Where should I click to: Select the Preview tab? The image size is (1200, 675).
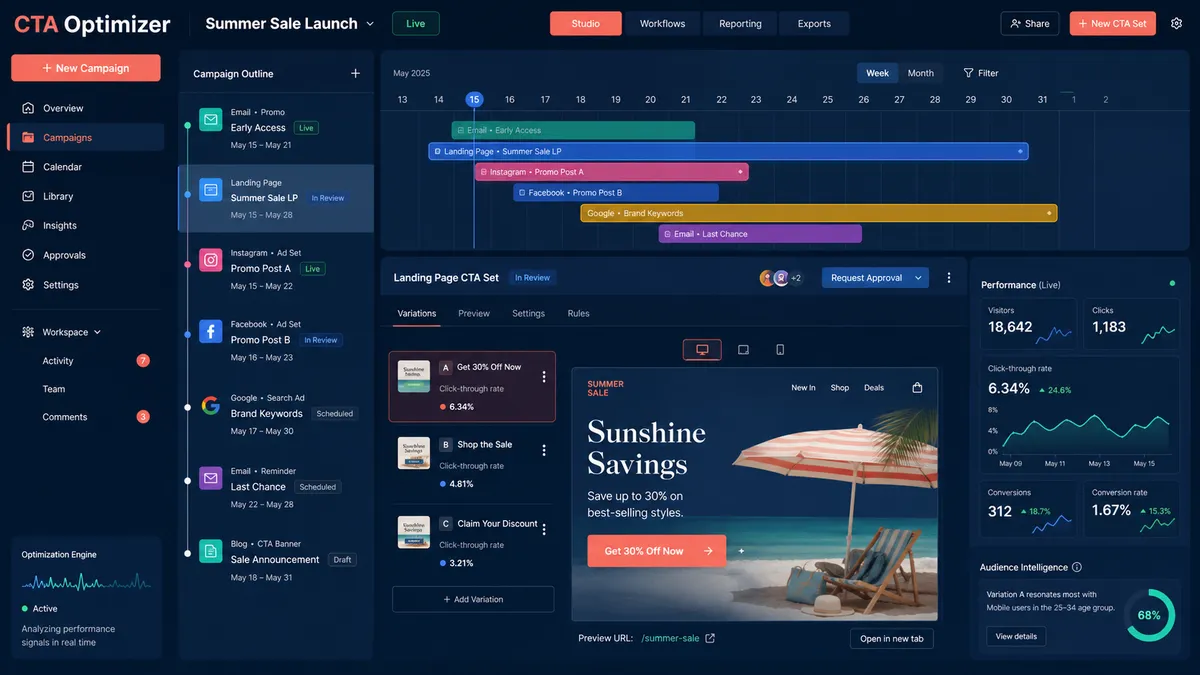[x=474, y=313]
